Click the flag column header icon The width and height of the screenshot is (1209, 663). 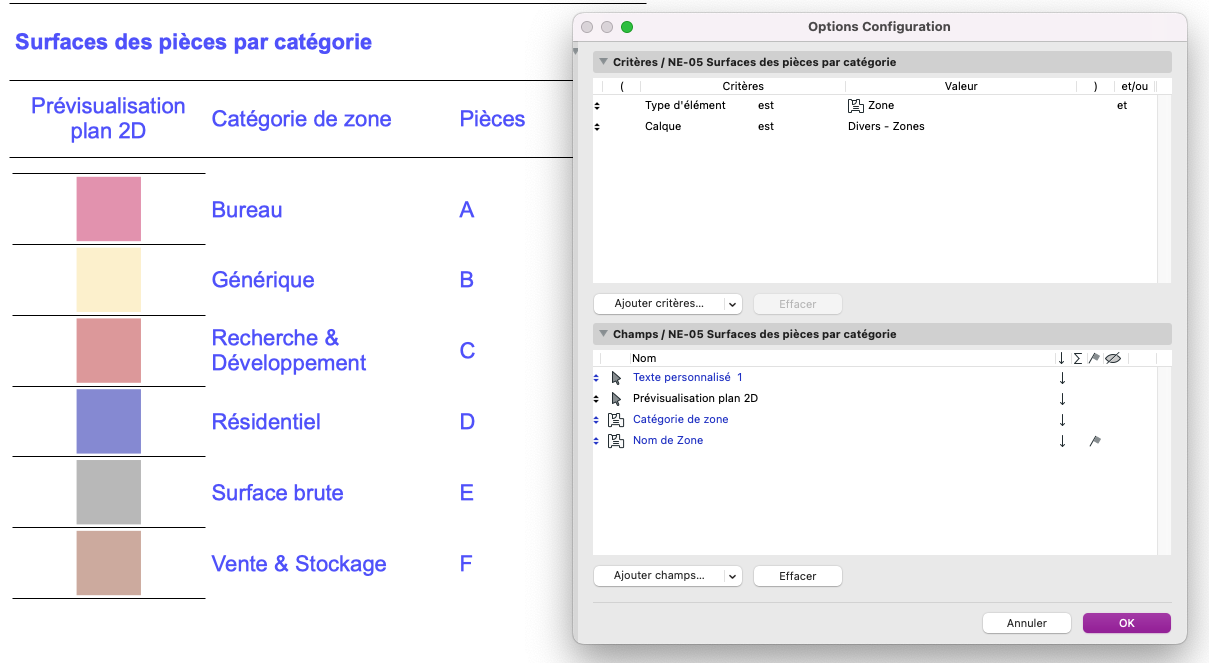coord(1094,358)
